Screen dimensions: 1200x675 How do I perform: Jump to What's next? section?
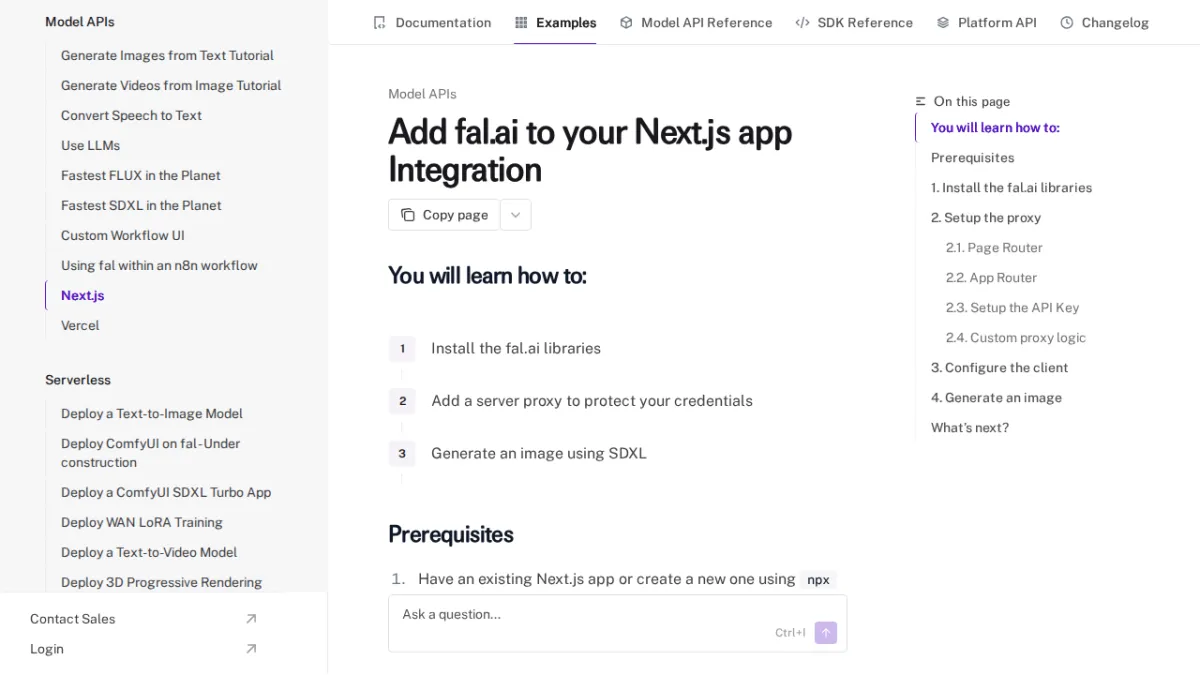[x=970, y=427]
